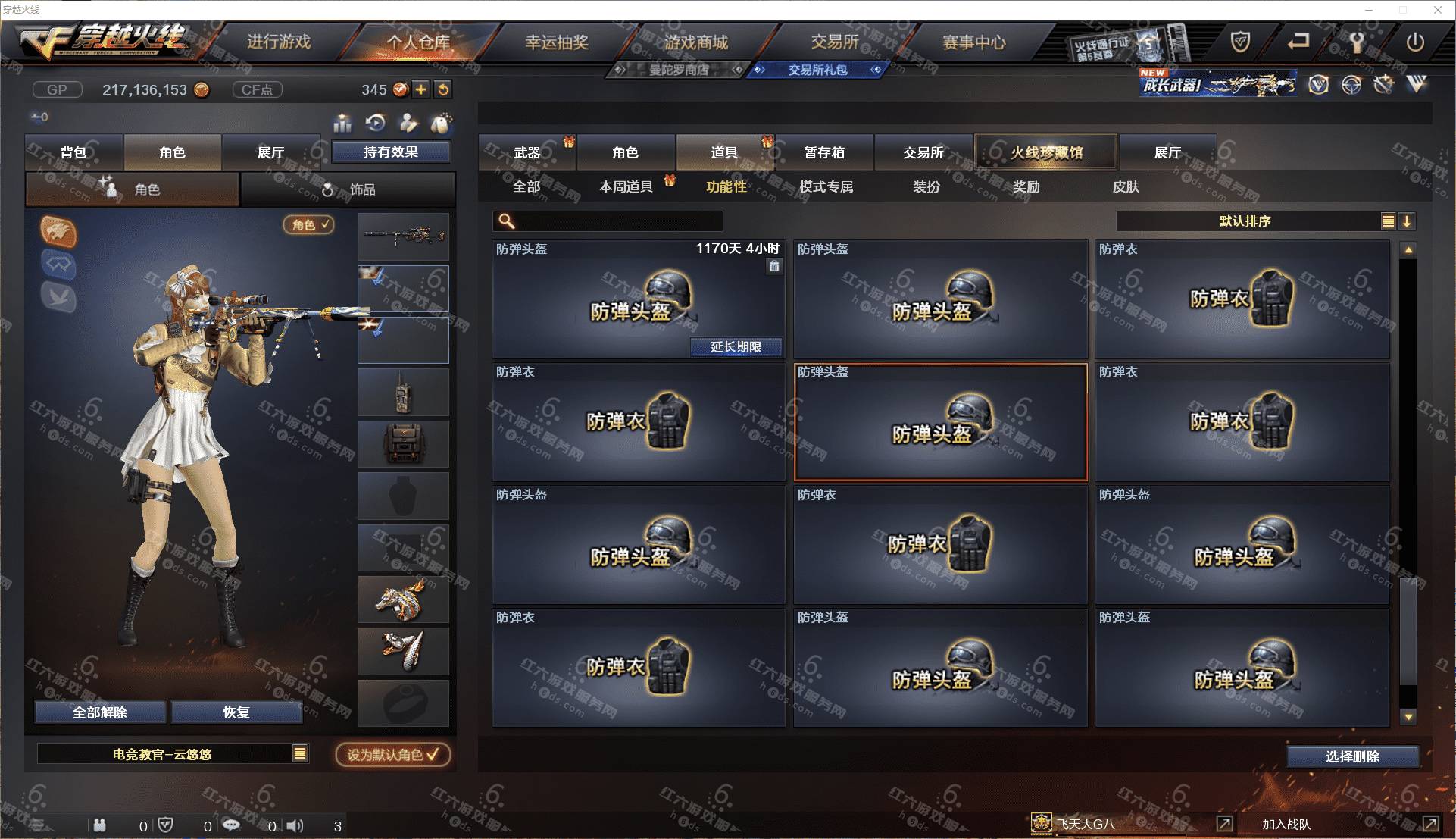Click the power icon in top bar
Screen dimensions: 1456x839
pyautogui.click(x=1415, y=42)
